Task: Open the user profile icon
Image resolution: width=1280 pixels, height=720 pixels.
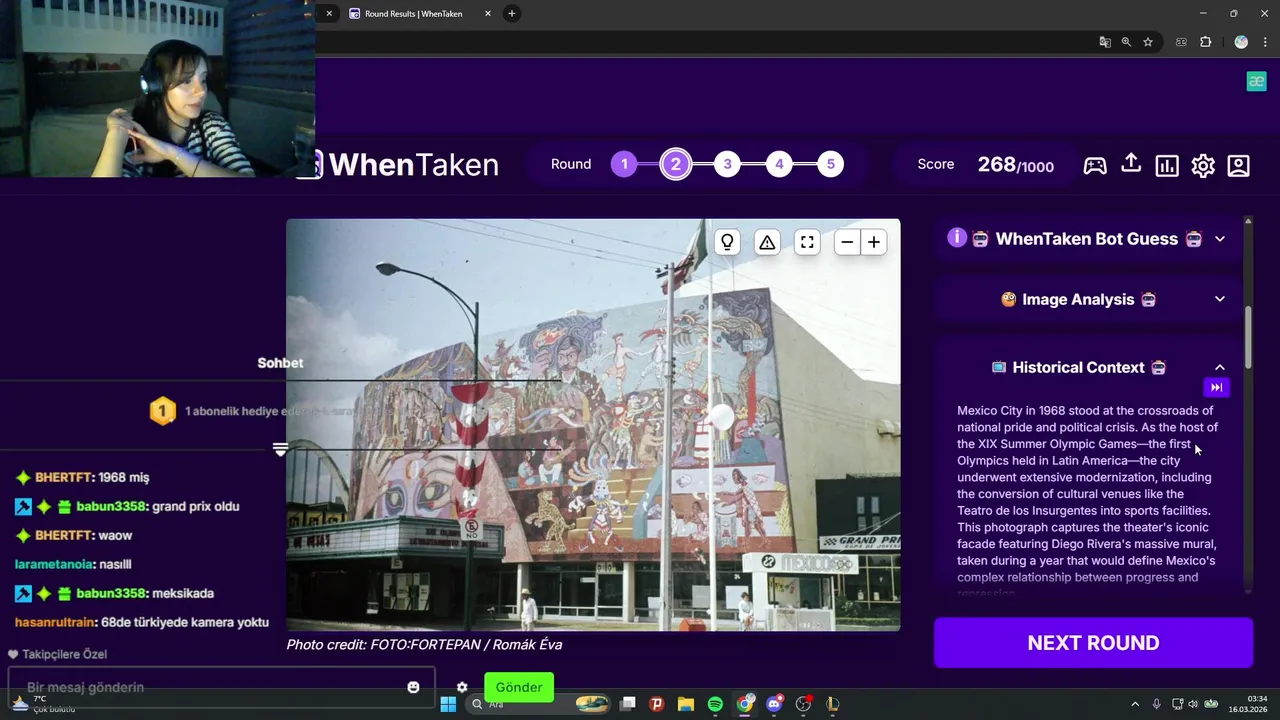Action: click(x=1239, y=165)
